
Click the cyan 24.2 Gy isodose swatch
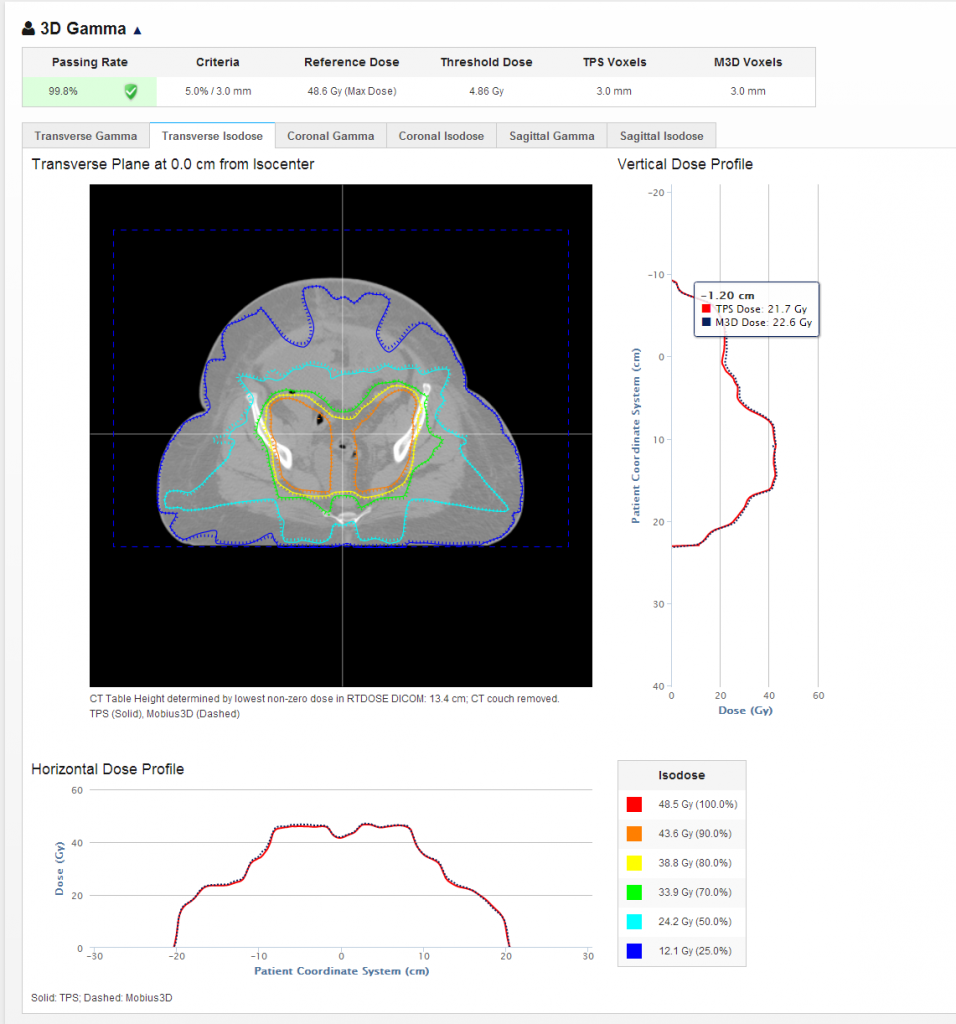[634, 921]
